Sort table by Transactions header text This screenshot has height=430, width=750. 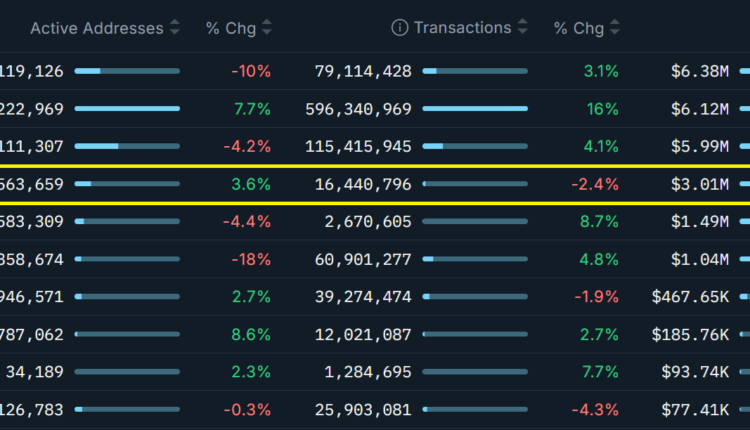462,28
